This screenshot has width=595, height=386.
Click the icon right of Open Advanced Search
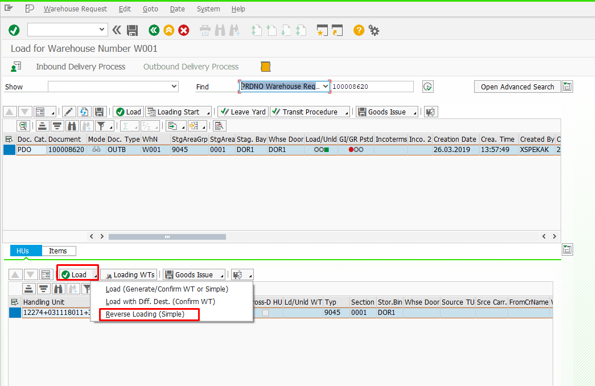(x=567, y=87)
